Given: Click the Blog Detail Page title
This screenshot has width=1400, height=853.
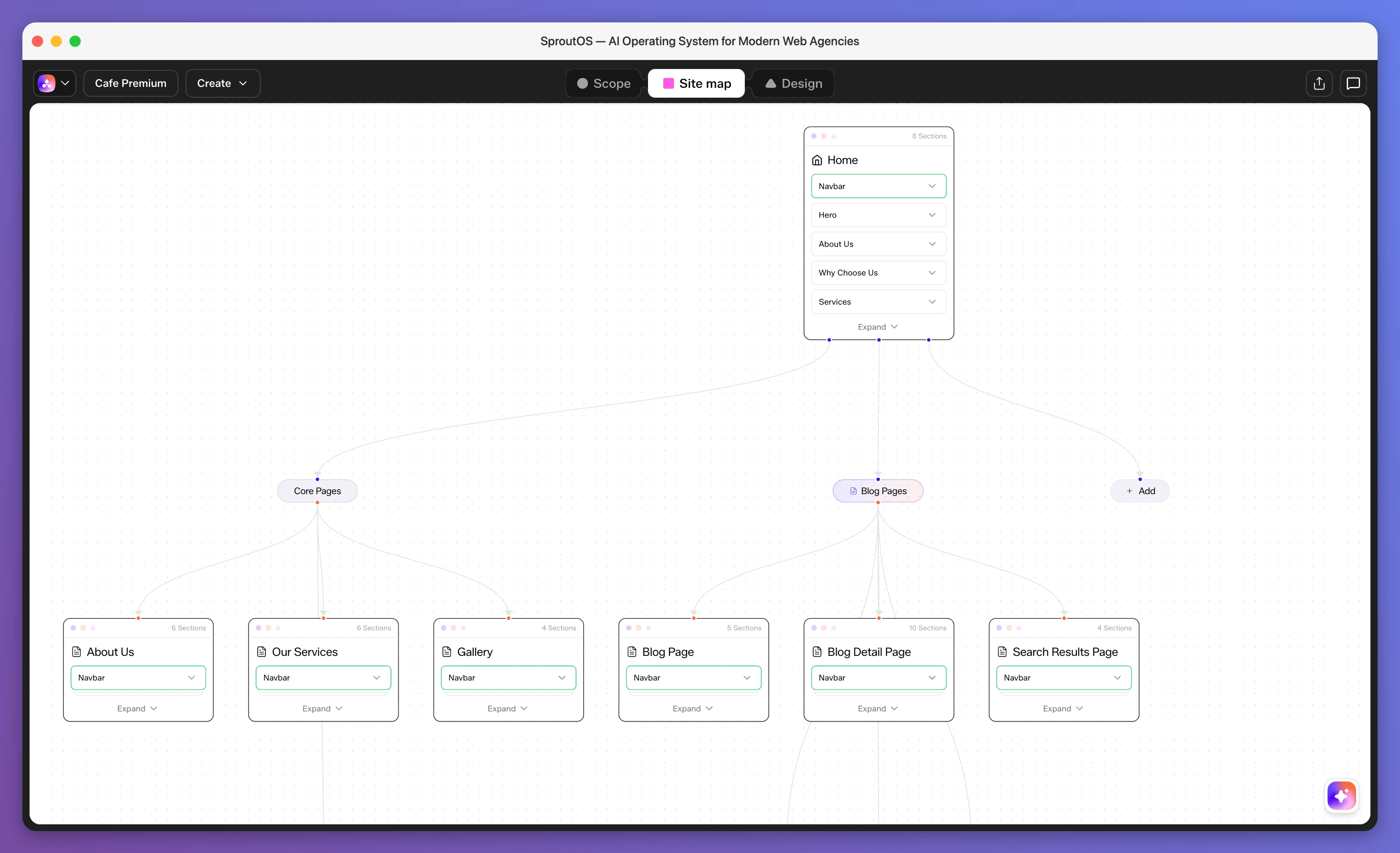Looking at the screenshot, I should pyautogui.click(x=869, y=652).
